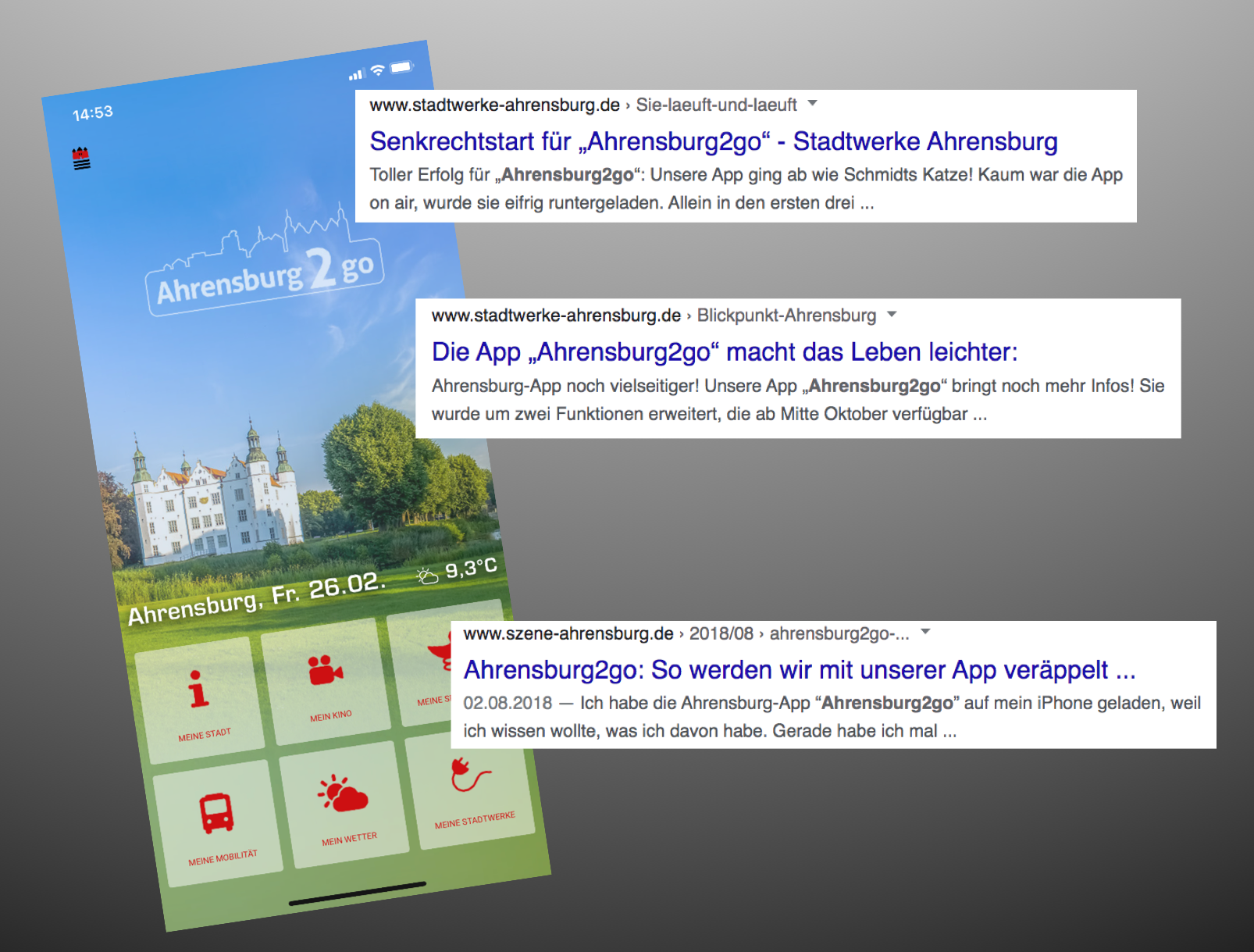Click URL www.stadtwerke-ahrensburg.de › Sie-laeuft-und-laeuft
Viewport: 1254px width, 952px height.
[583, 105]
